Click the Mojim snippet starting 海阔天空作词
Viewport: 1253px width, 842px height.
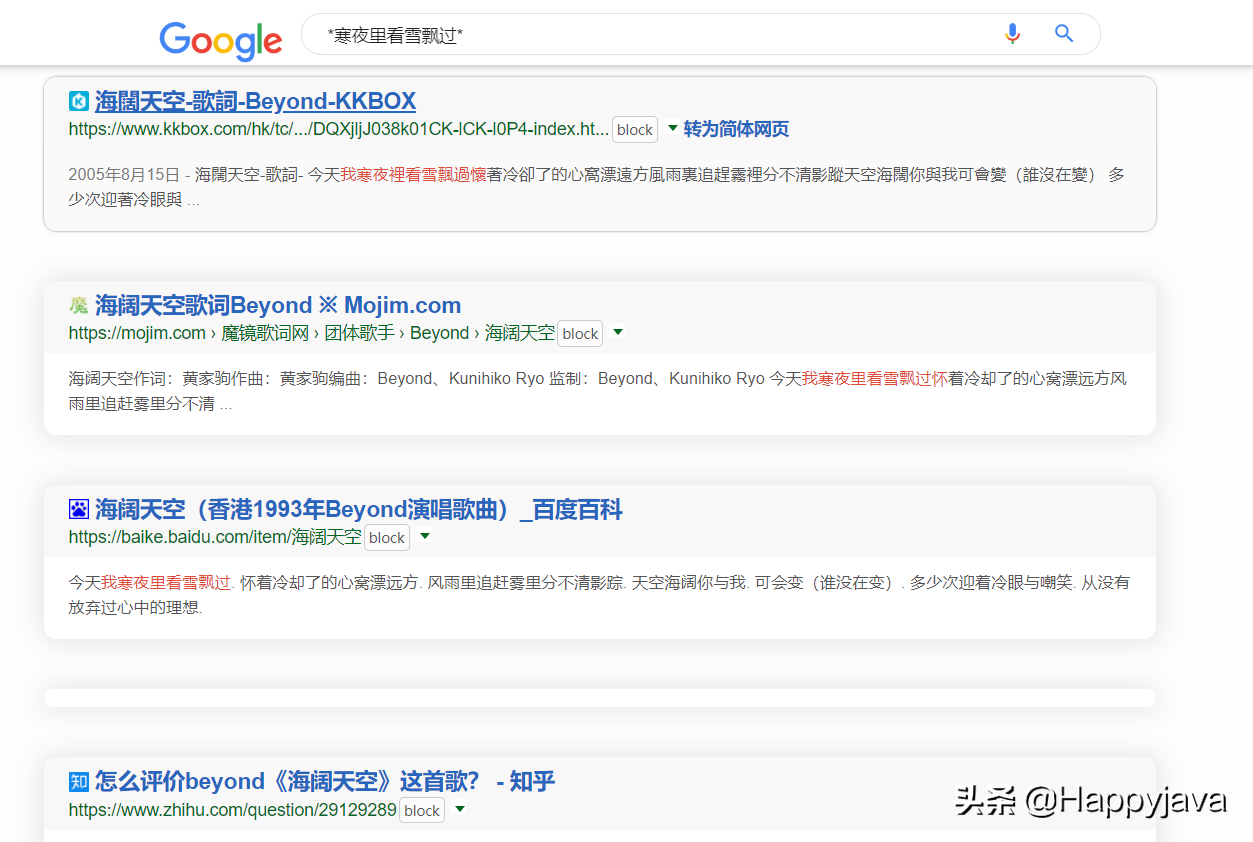click(x=597, y=391)
